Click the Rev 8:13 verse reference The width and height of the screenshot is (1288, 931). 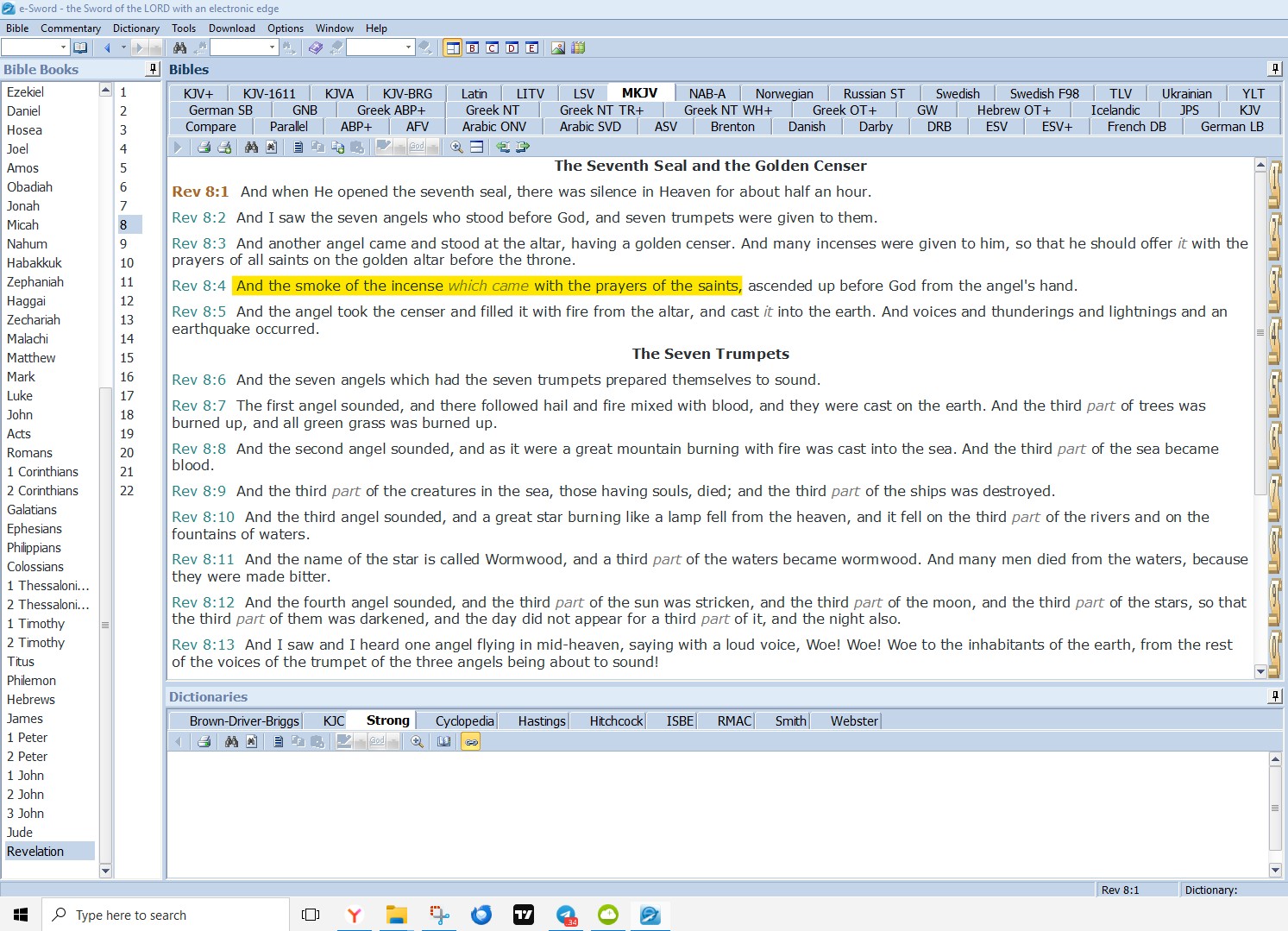click(203, 645)
